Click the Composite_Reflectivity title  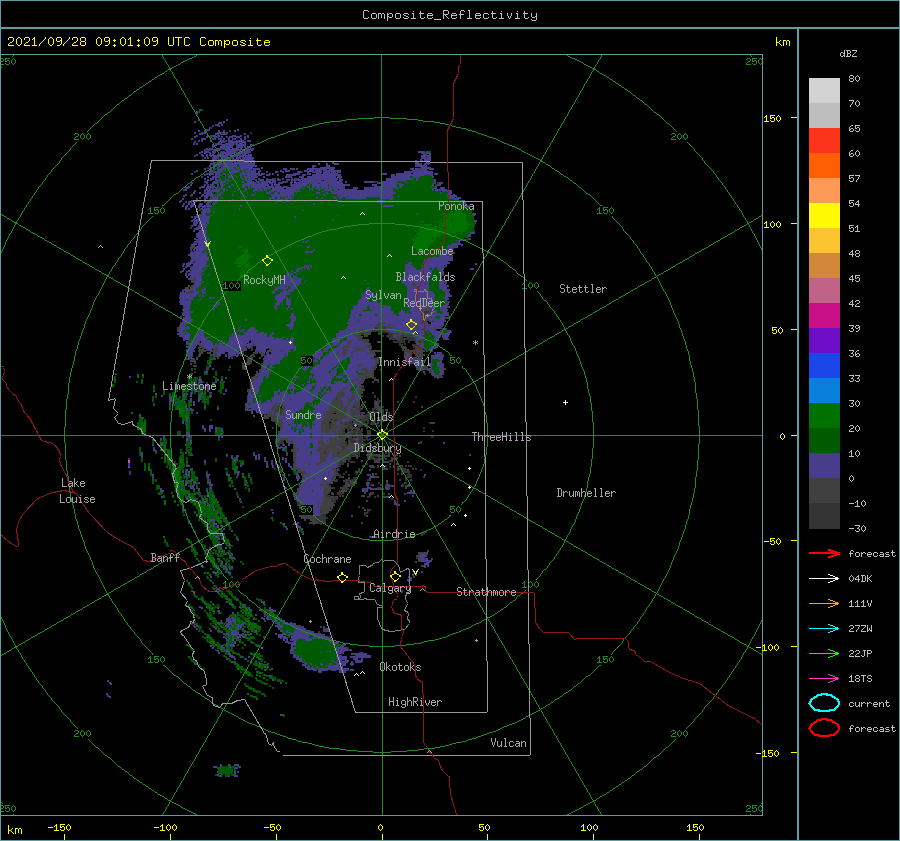(x=449, y=15)
